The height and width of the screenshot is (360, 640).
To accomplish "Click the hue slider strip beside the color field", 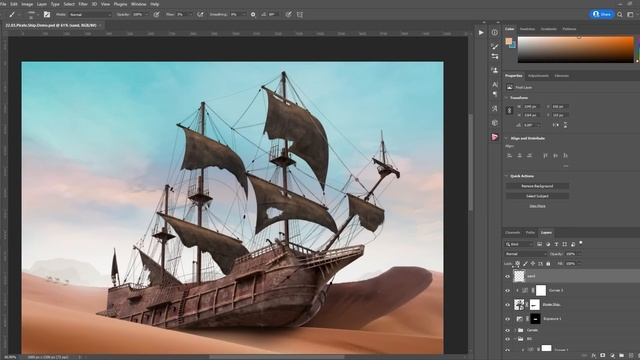I will [x=637, y=49].
